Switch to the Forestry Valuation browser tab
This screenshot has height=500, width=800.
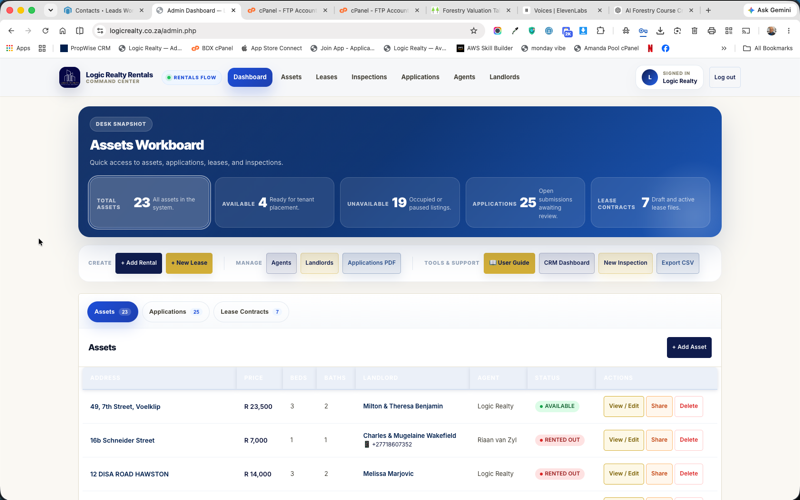click(x=470, y=10)
